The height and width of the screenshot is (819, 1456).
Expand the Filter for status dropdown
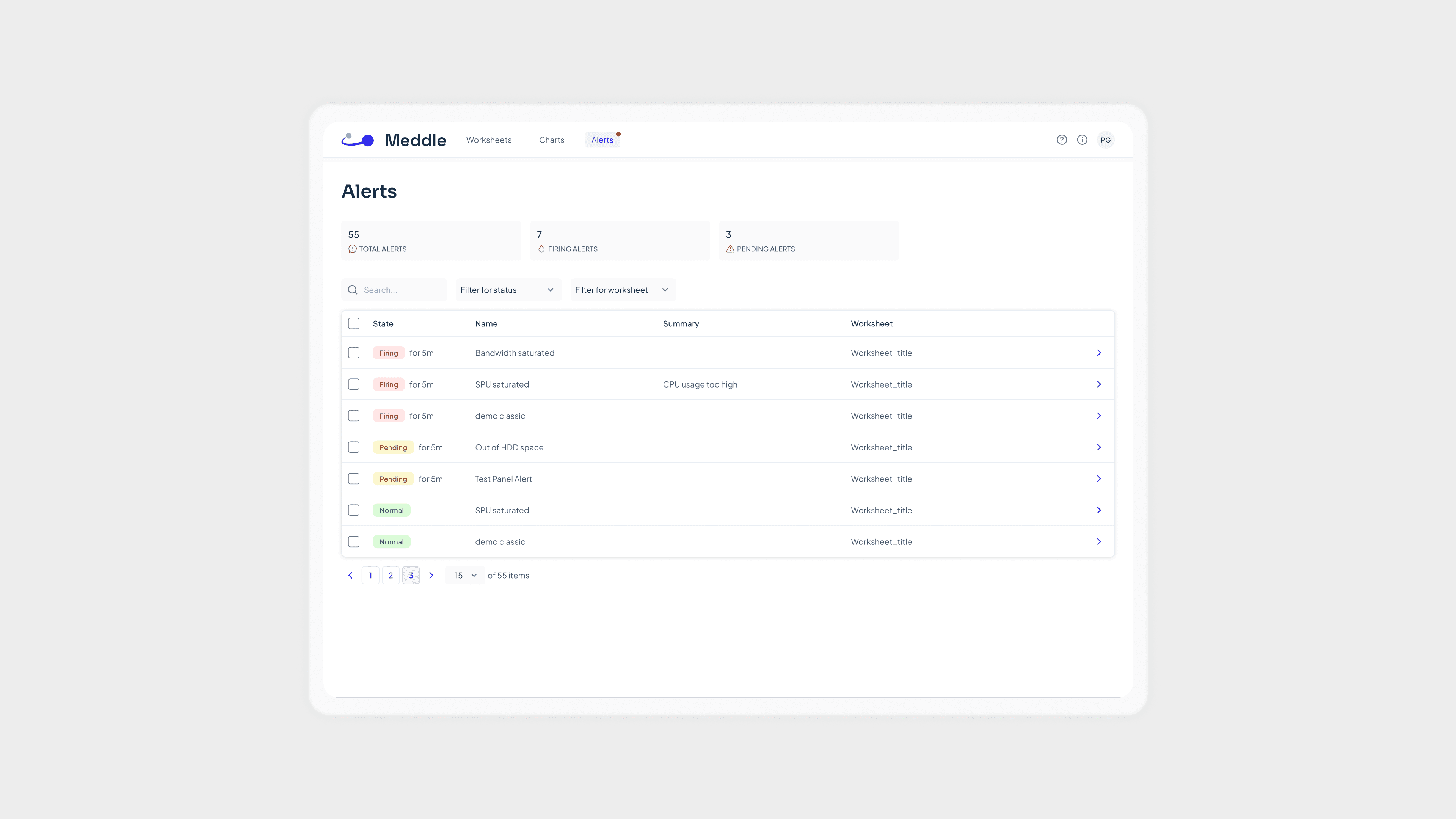[508, 290]
